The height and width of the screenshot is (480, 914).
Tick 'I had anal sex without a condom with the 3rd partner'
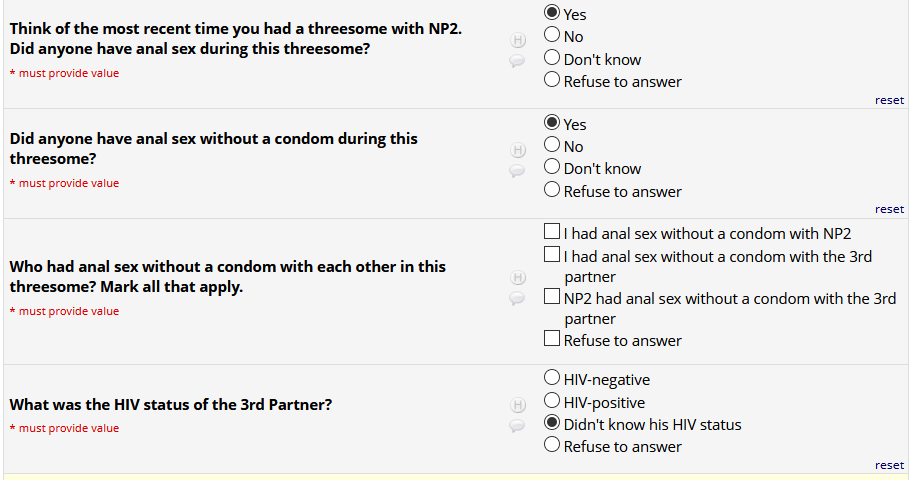pos(552,256)
